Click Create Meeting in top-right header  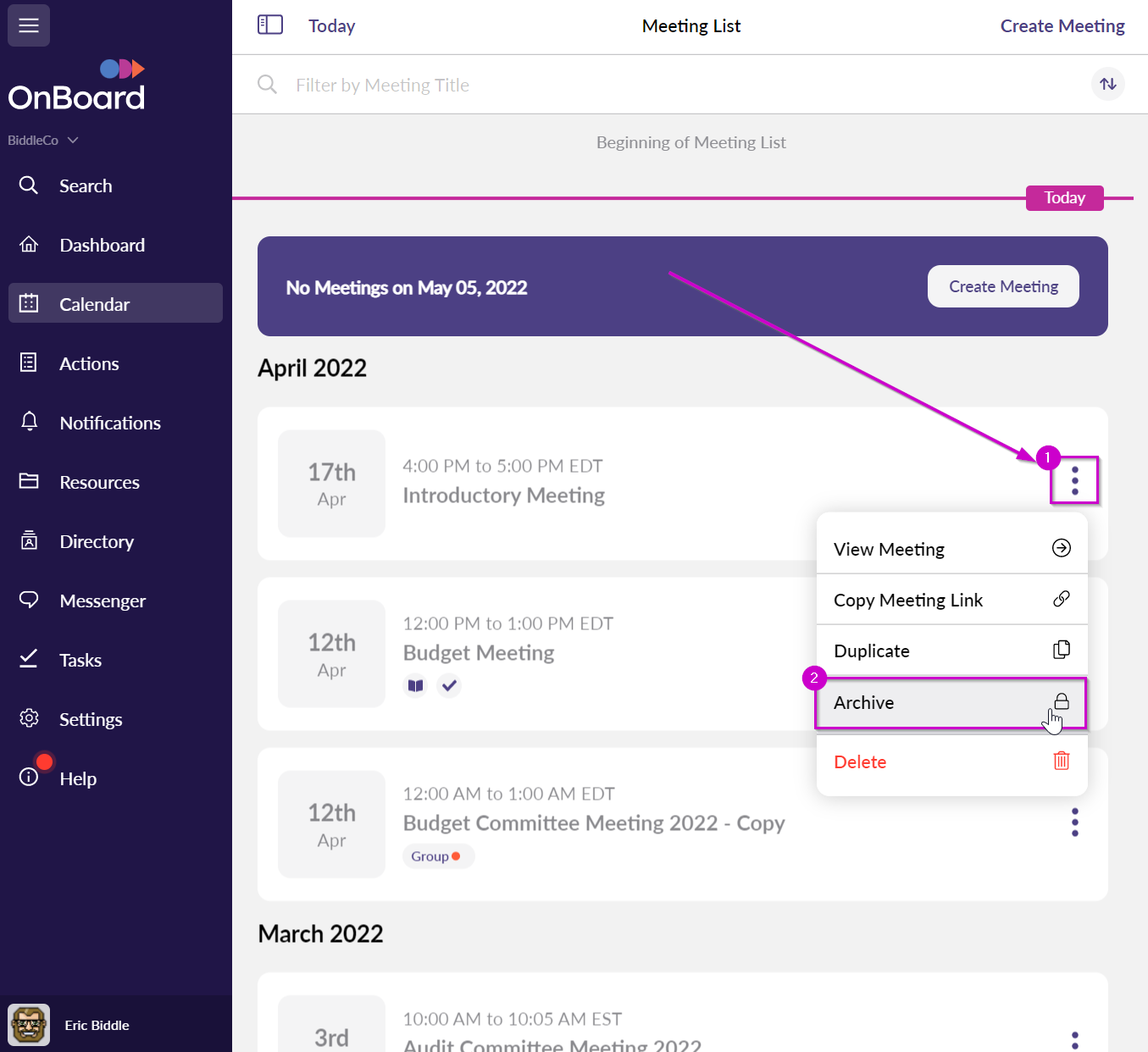click(x=1062, y=26)
